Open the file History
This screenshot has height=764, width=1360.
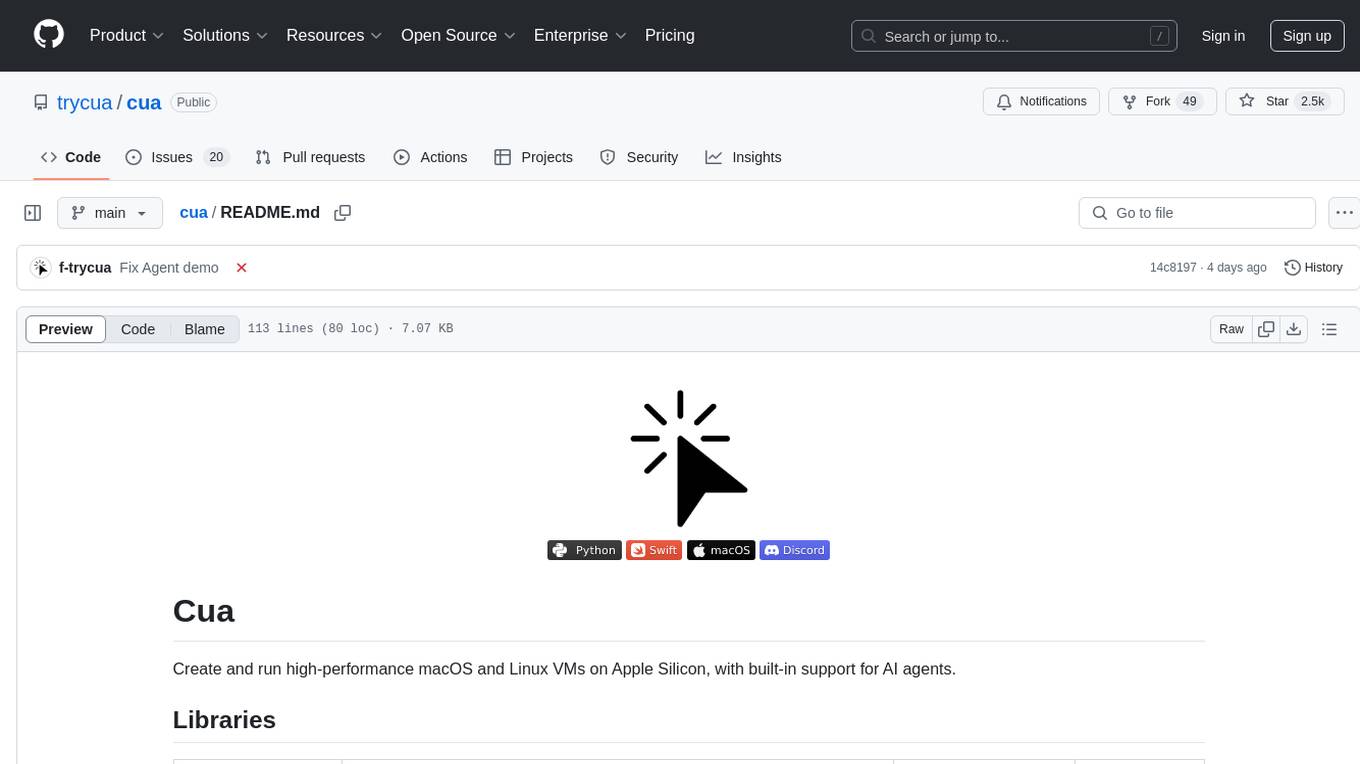click(x=1313, y=268)
